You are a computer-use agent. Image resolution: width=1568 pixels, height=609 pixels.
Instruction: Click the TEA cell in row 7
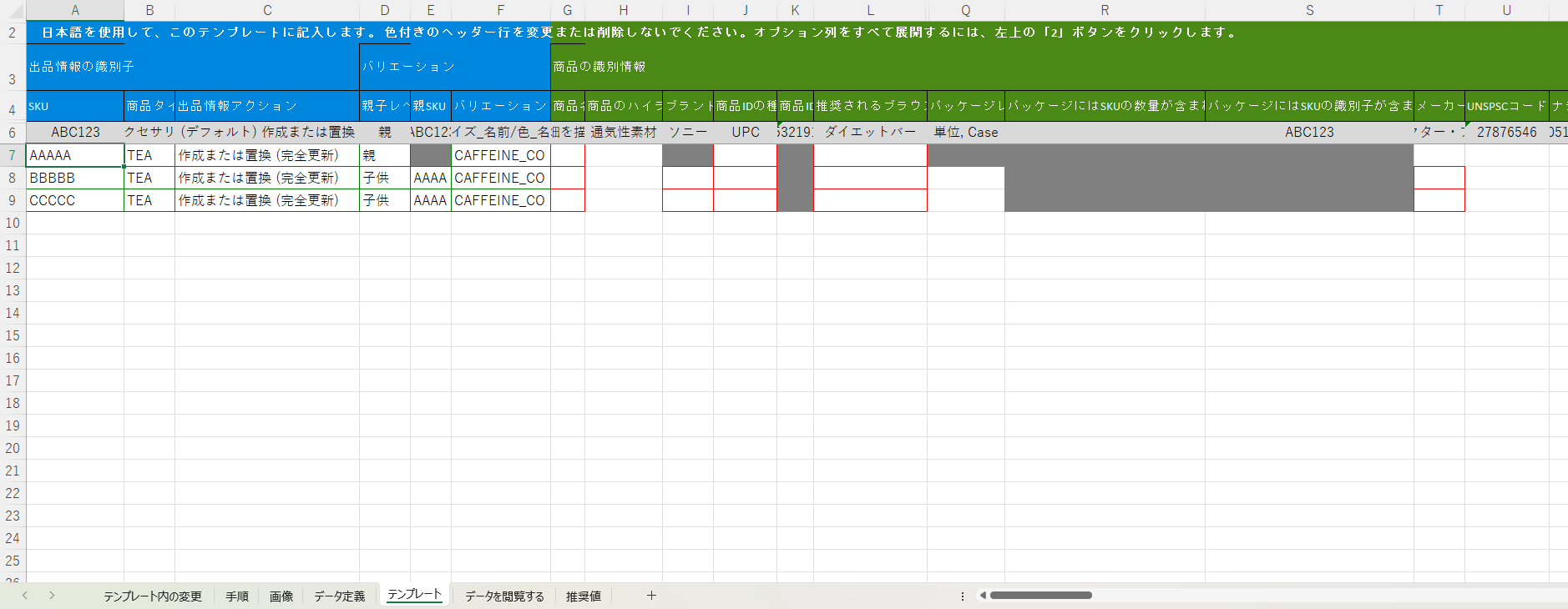point(149,155)
